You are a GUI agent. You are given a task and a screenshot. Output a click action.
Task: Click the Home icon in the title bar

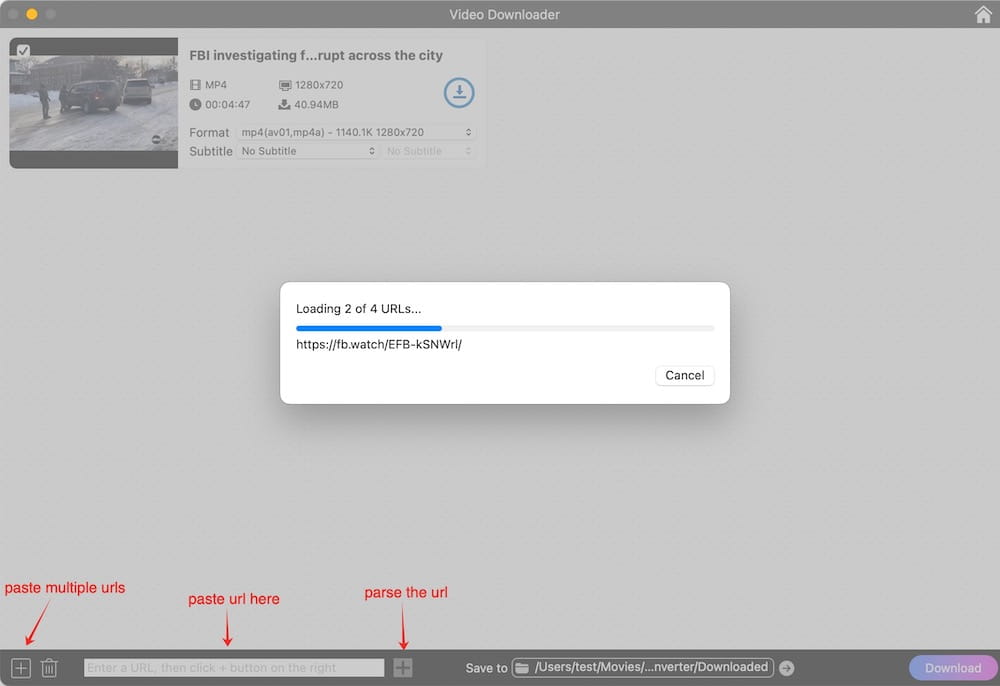[983, 14]
